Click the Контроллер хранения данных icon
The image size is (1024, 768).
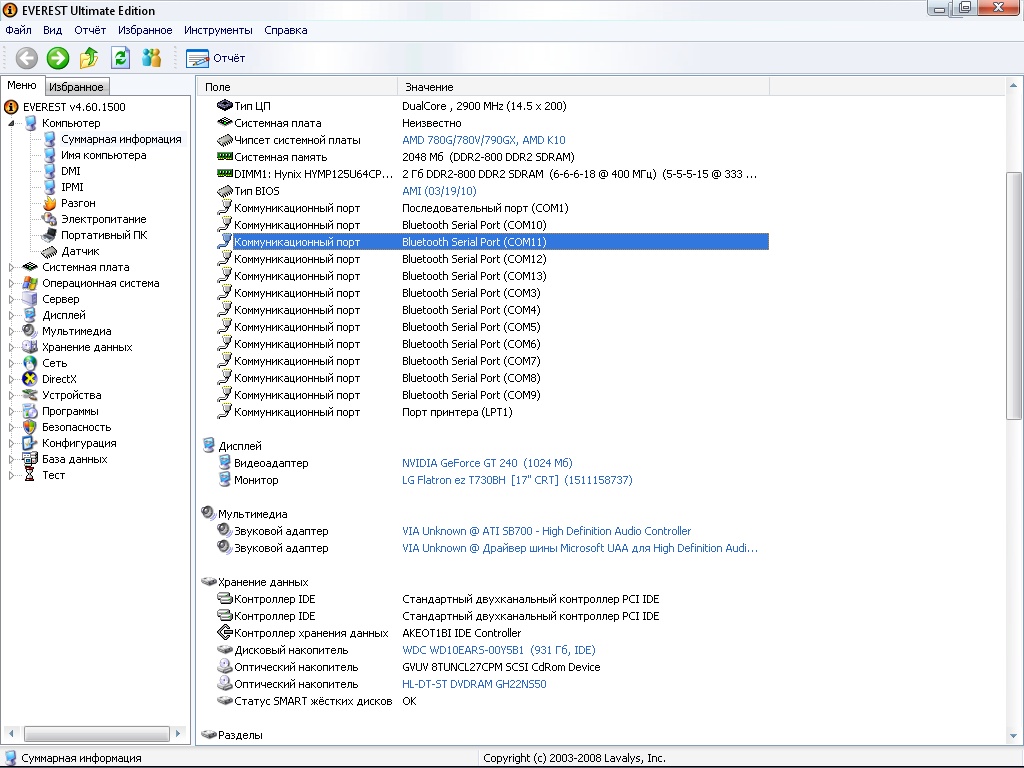pyautogui.click(x=225, y=632)
